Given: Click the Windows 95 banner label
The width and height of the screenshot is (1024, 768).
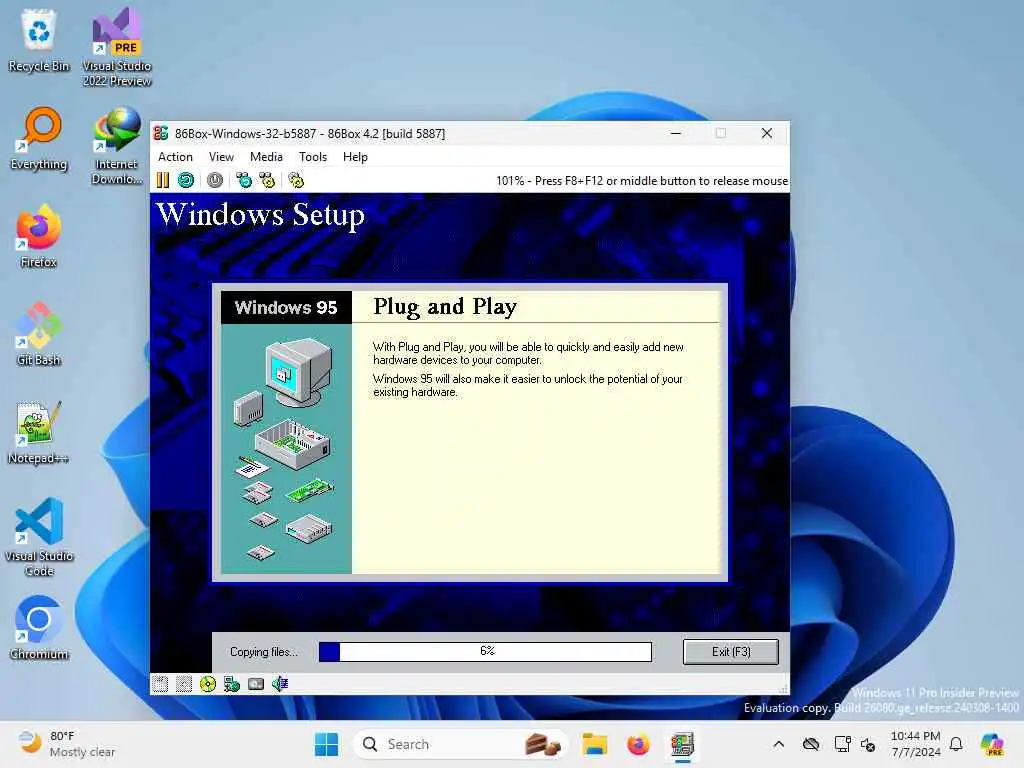Looking at the screenshot, I should click(286, 308).
